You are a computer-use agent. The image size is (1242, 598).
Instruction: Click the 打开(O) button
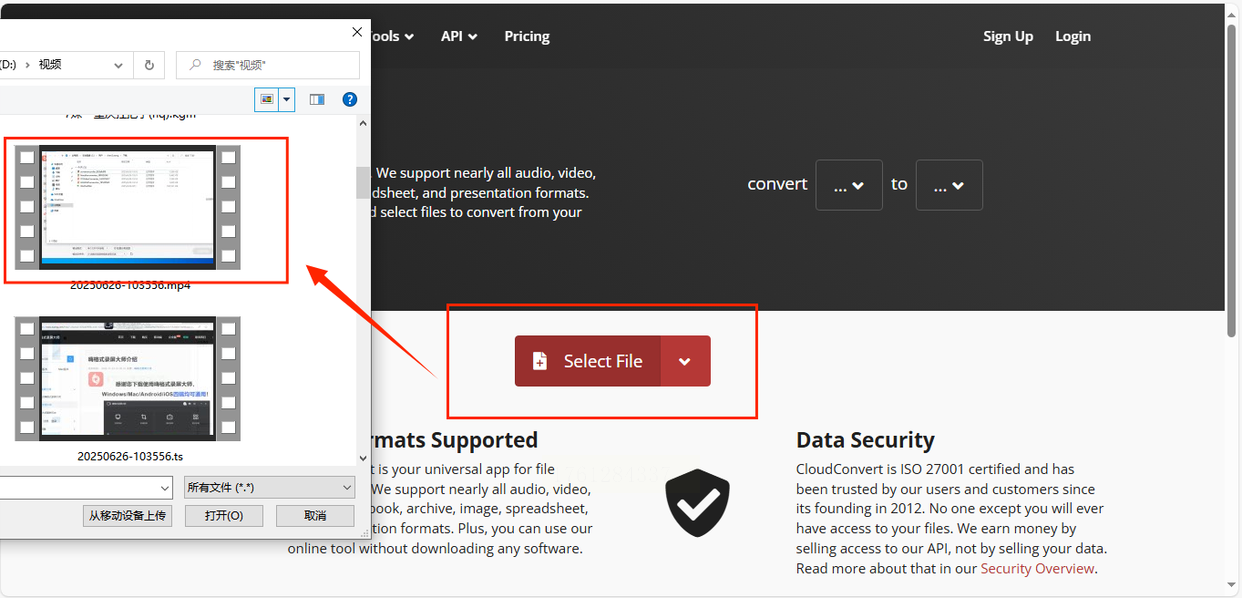pyautogui.click(x=224, y=516)
